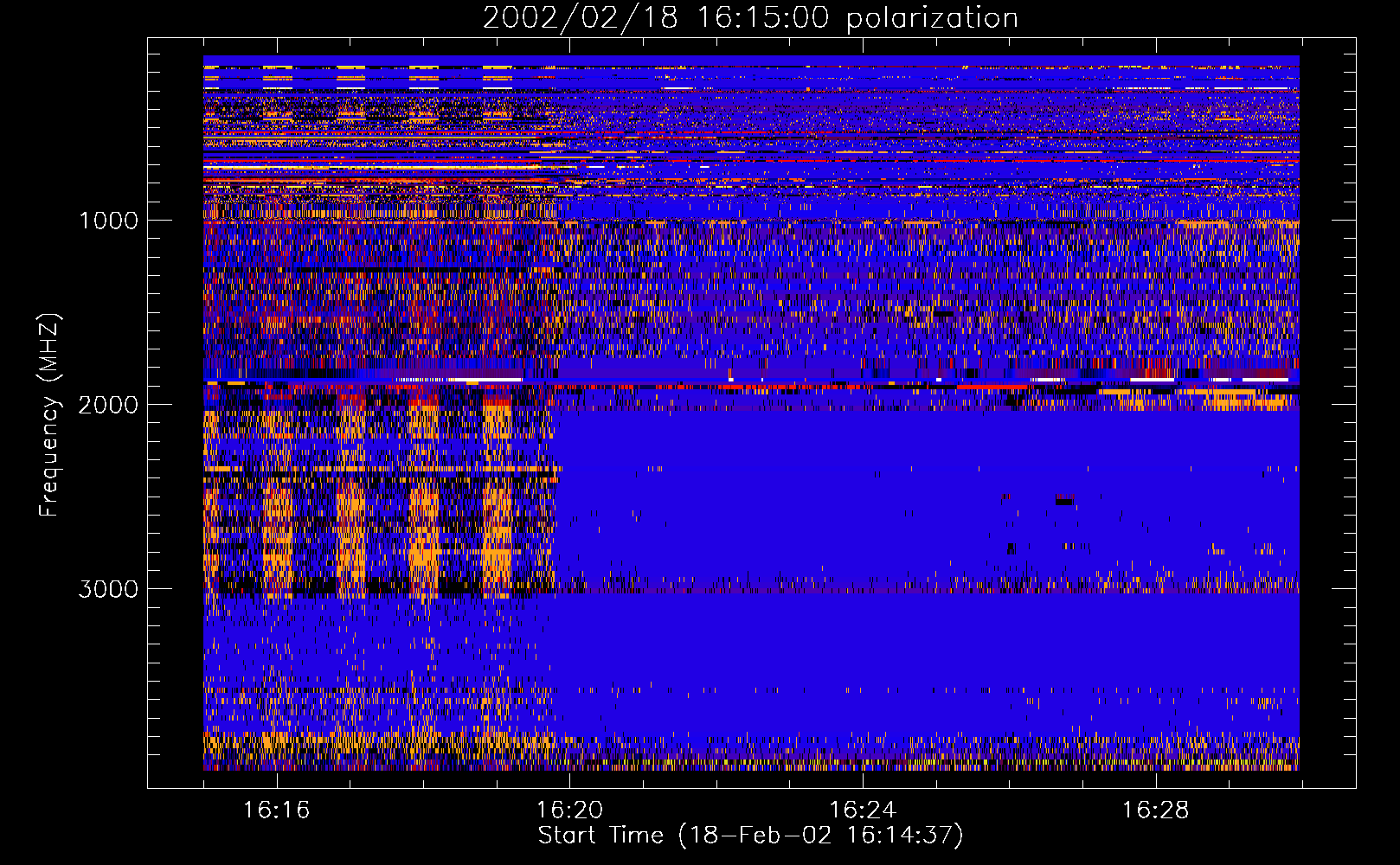Screen dimensions: 1400x865
Task: Click the 16:24 time tick label
Action: [863, 811]
